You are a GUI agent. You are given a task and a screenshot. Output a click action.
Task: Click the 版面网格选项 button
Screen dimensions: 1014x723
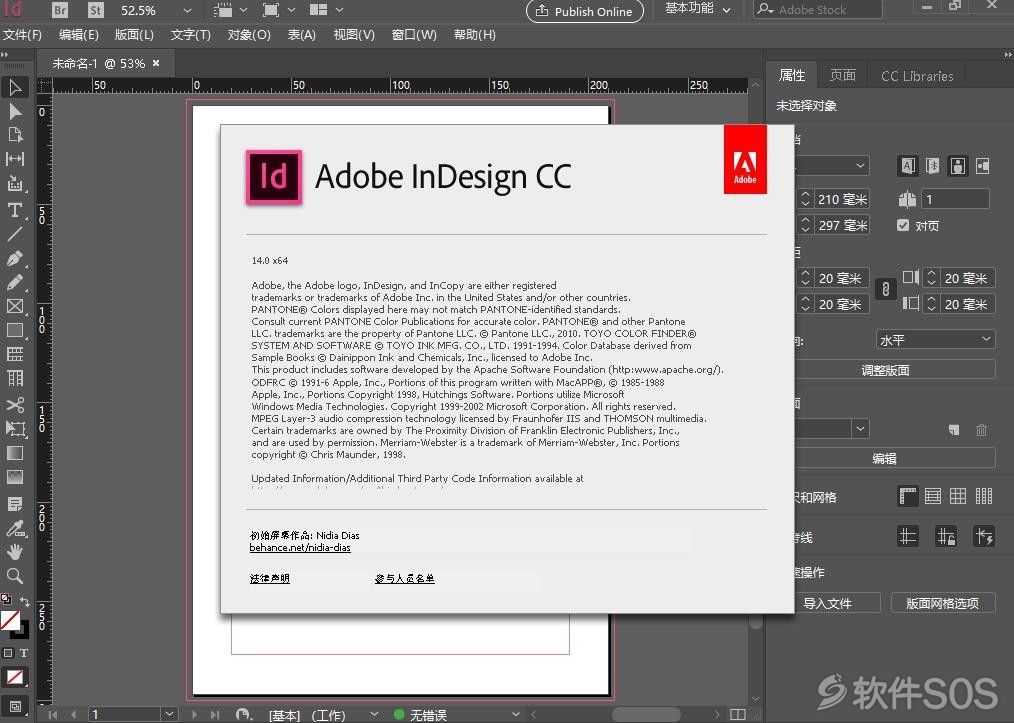942,603
